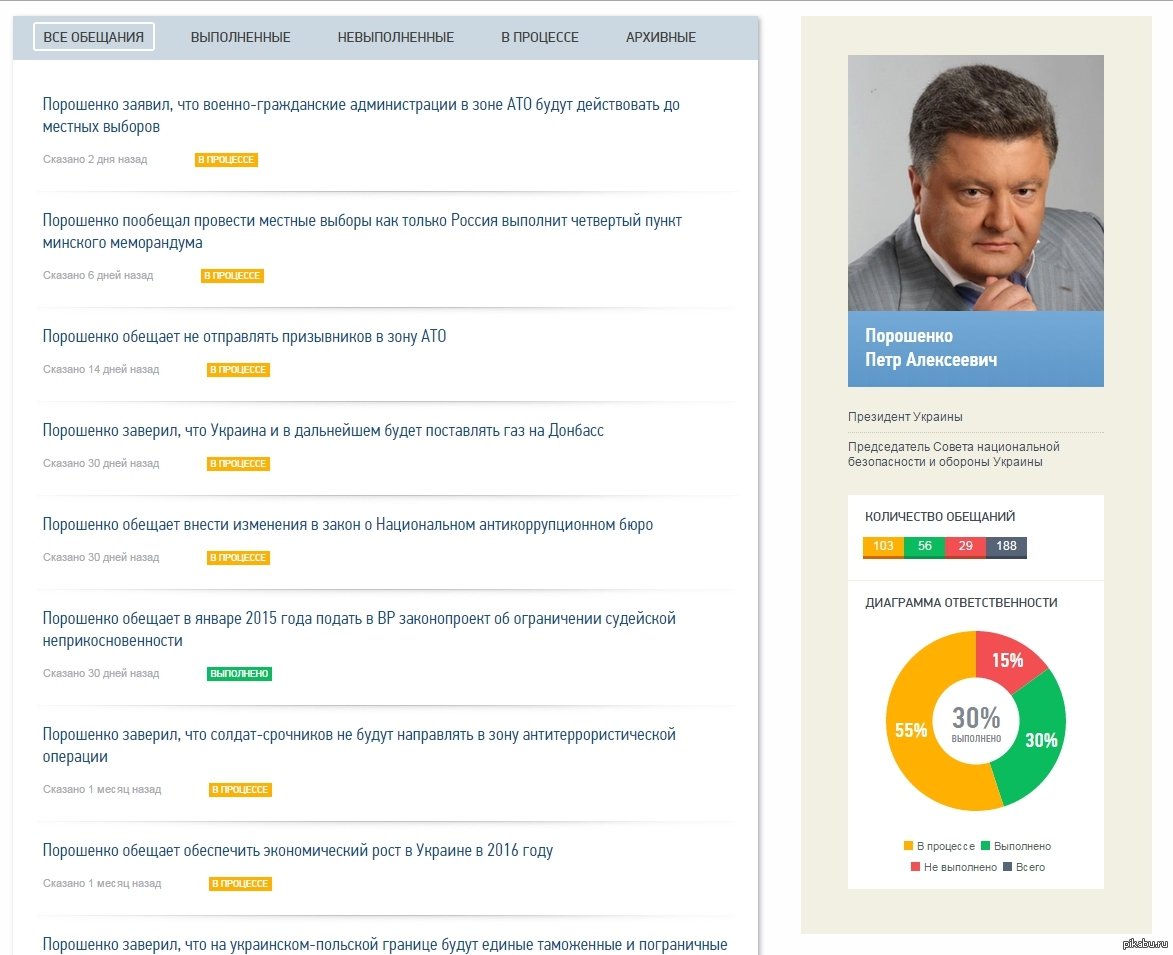Click the dark 'Всего' legend marker
The width and height of the screenshot is (1173, 955).
[1008, 867]
